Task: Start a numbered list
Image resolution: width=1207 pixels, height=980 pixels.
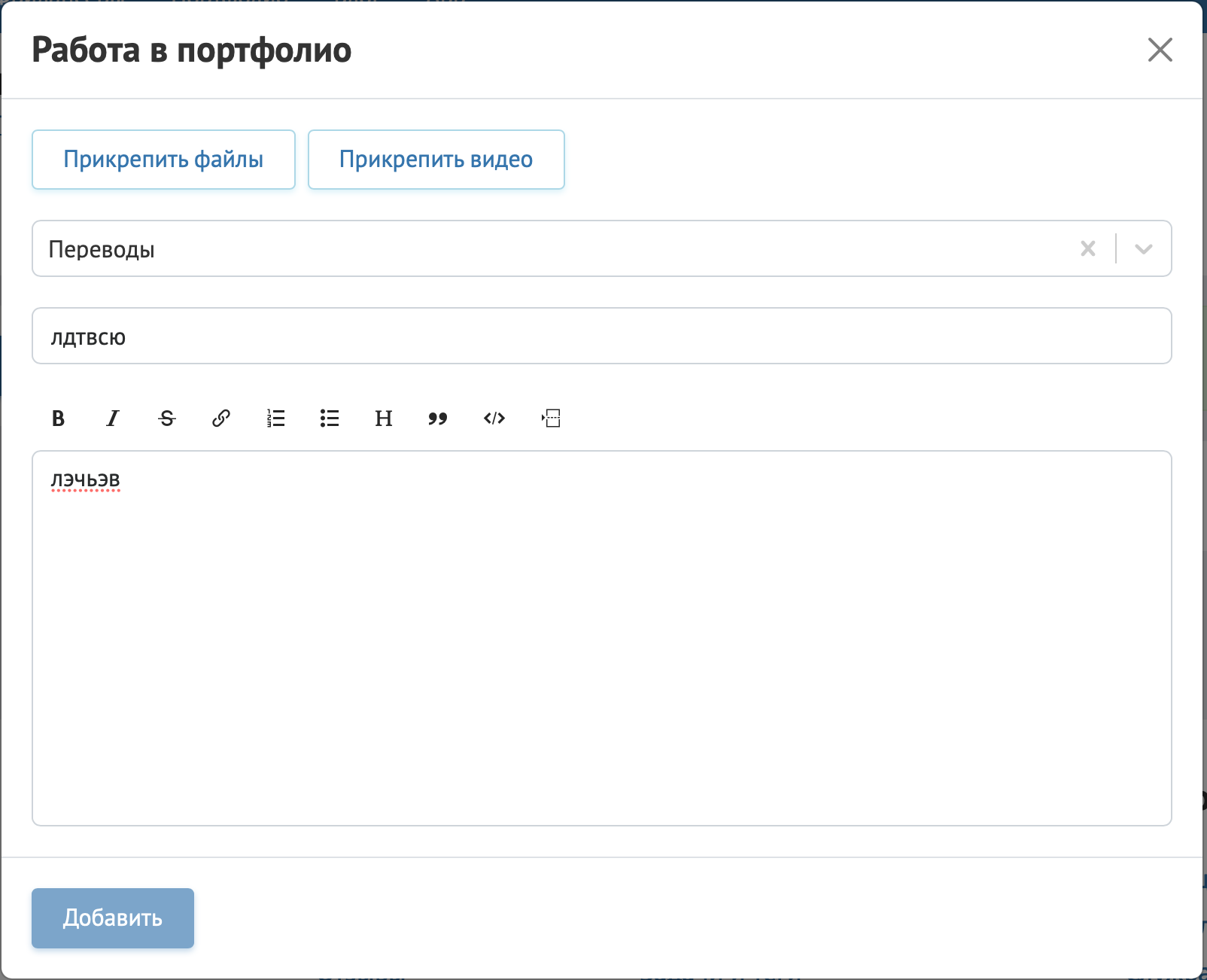Action: (275, 418)
